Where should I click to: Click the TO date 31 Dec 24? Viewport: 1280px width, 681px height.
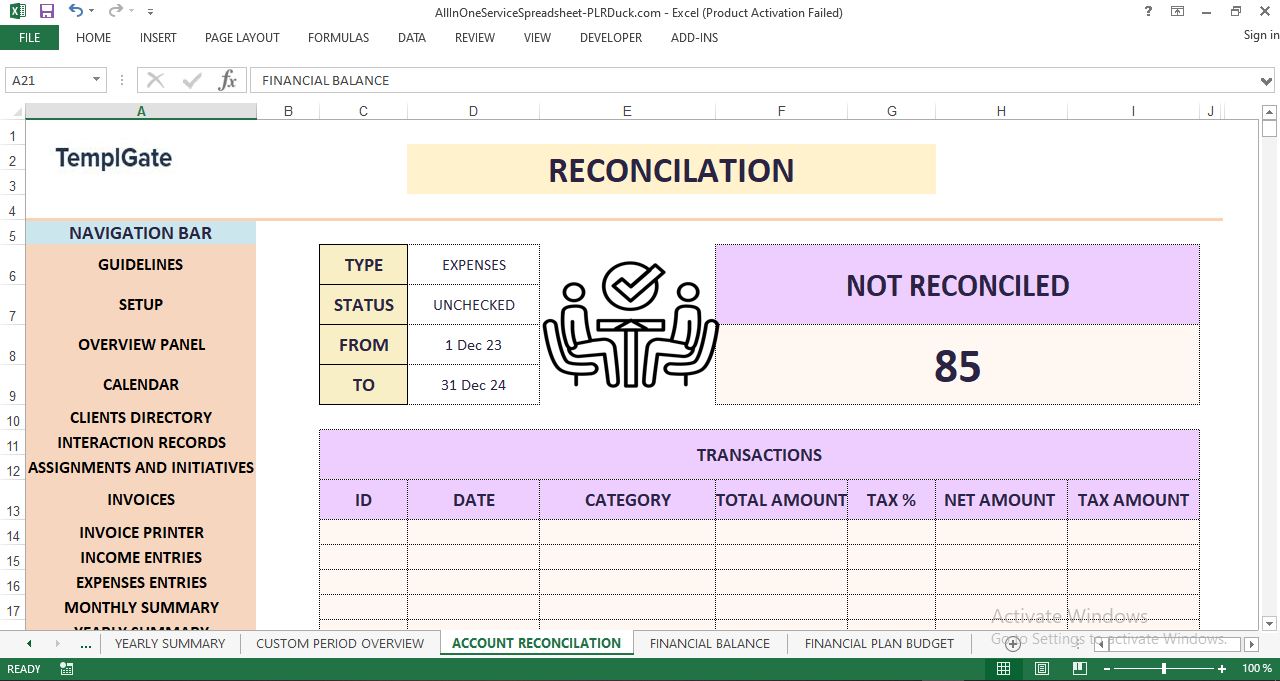click(474, 385)
